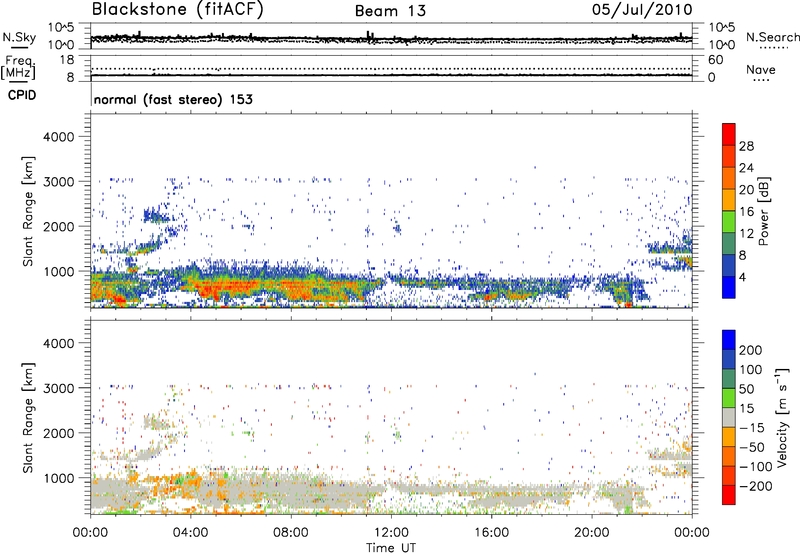Click the 'Beam 13' heading
Image resolution: width=800 pixels, height=554 pixels.
[390, 11]
